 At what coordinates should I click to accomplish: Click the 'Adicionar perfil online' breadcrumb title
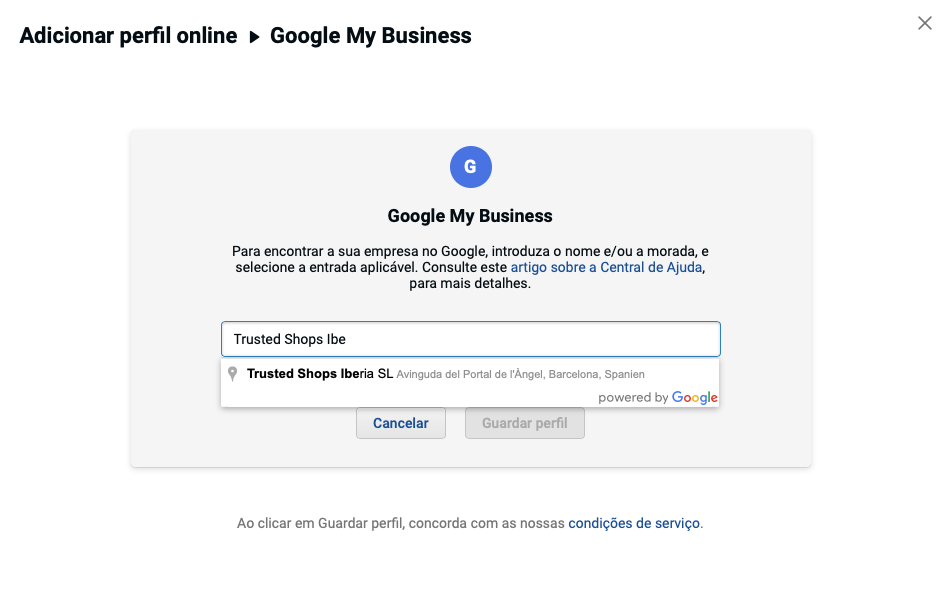(x=128, y=36)
